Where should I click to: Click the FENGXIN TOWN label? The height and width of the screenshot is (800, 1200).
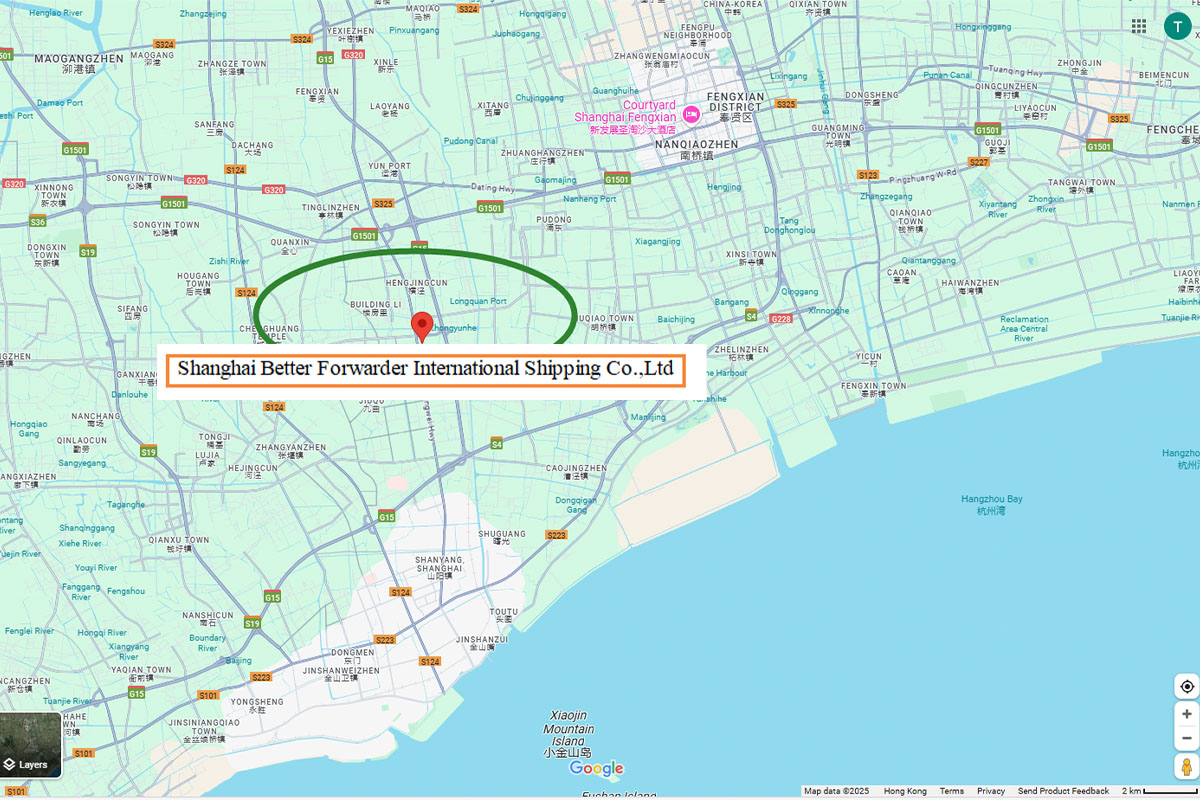(873, 389)
